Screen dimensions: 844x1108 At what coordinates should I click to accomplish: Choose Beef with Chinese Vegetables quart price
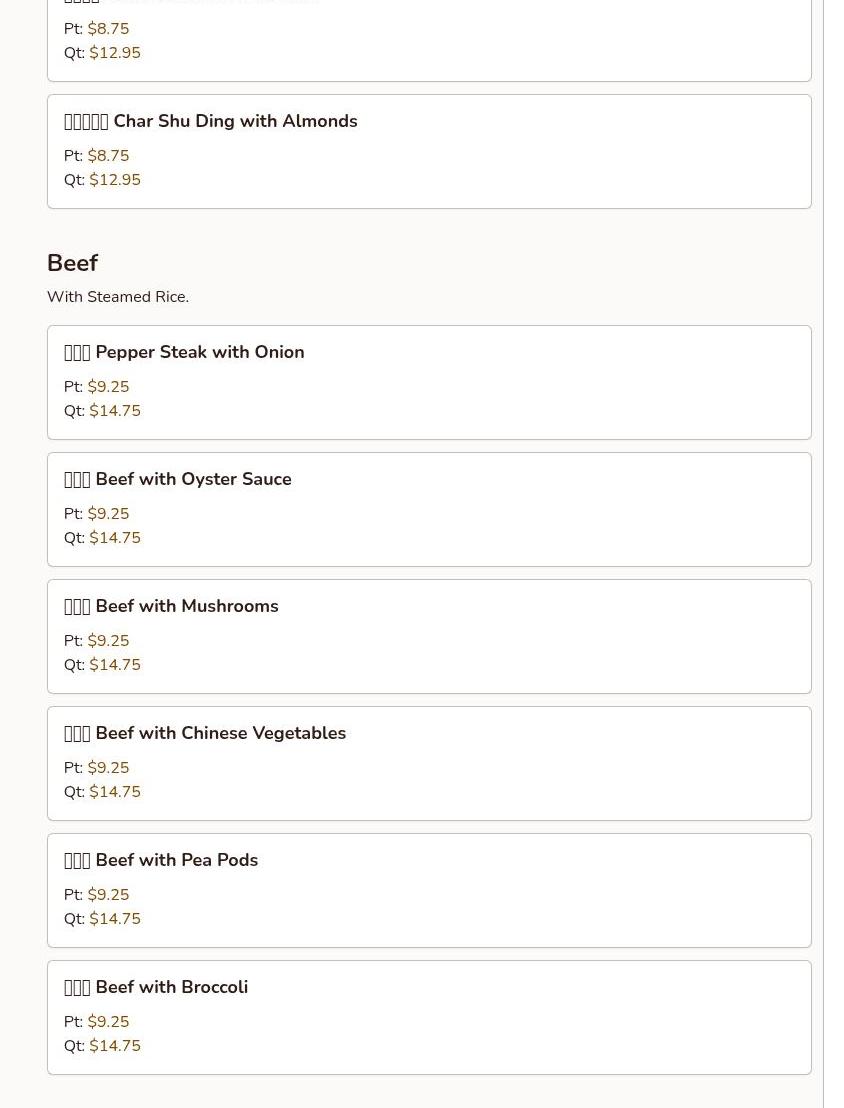(x=115, y=792)
